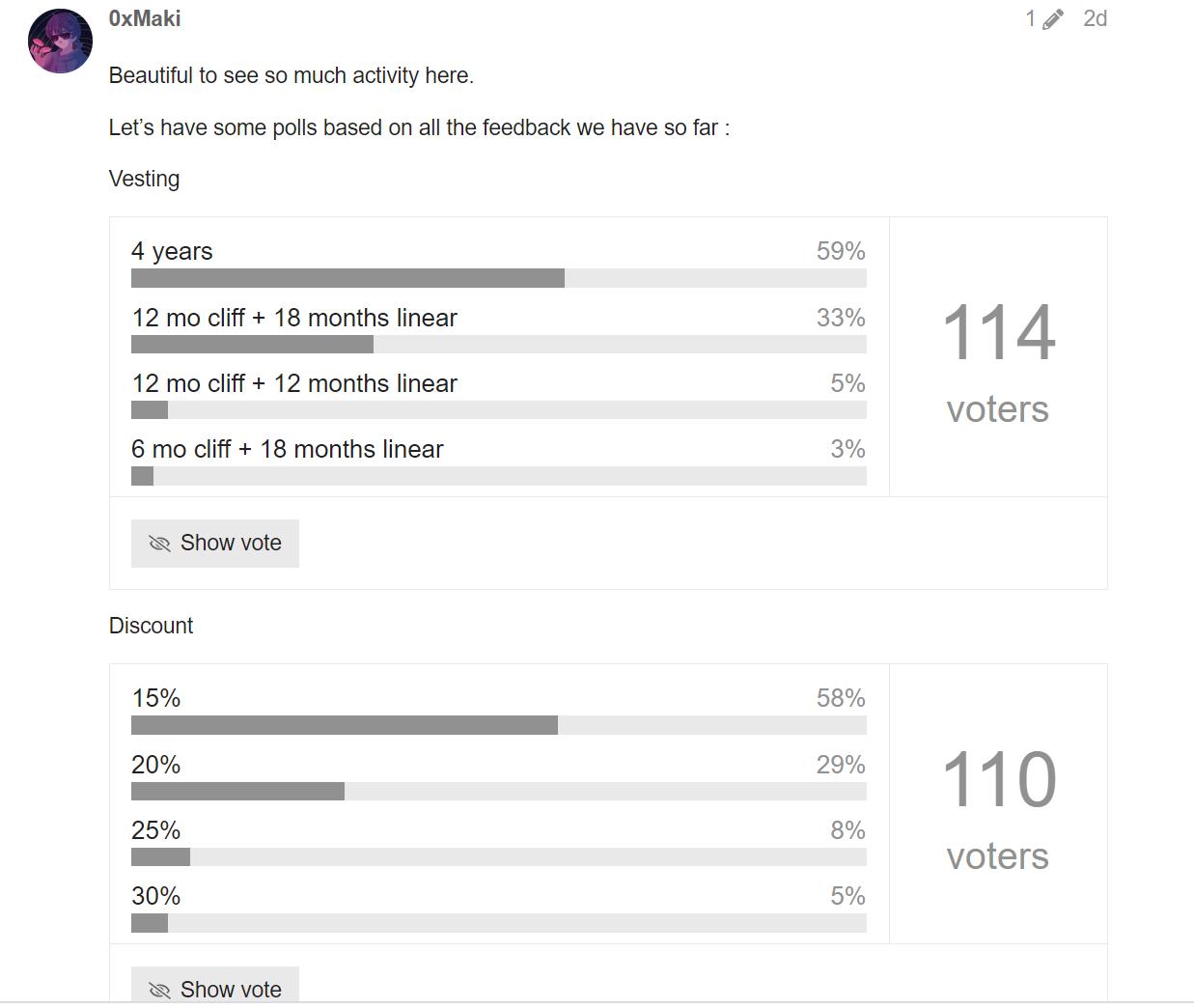Click the crossed-eye icon in Vesting poll
This screenshot has width=1194, height=1008.
click(159, 544)
